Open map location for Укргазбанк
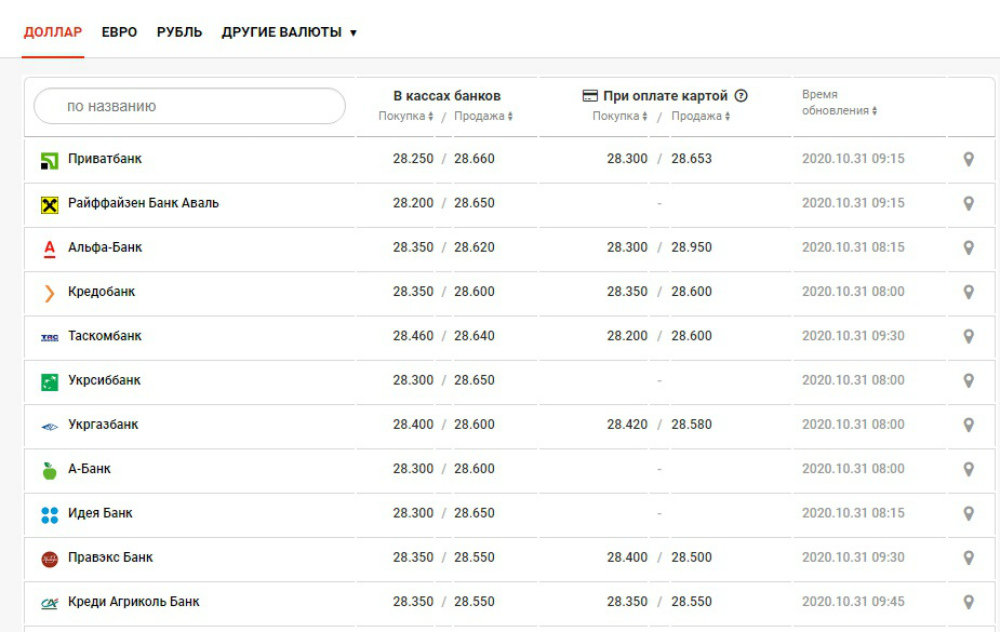The width and height of the screenshot is (1000, 632). point(968,425)
